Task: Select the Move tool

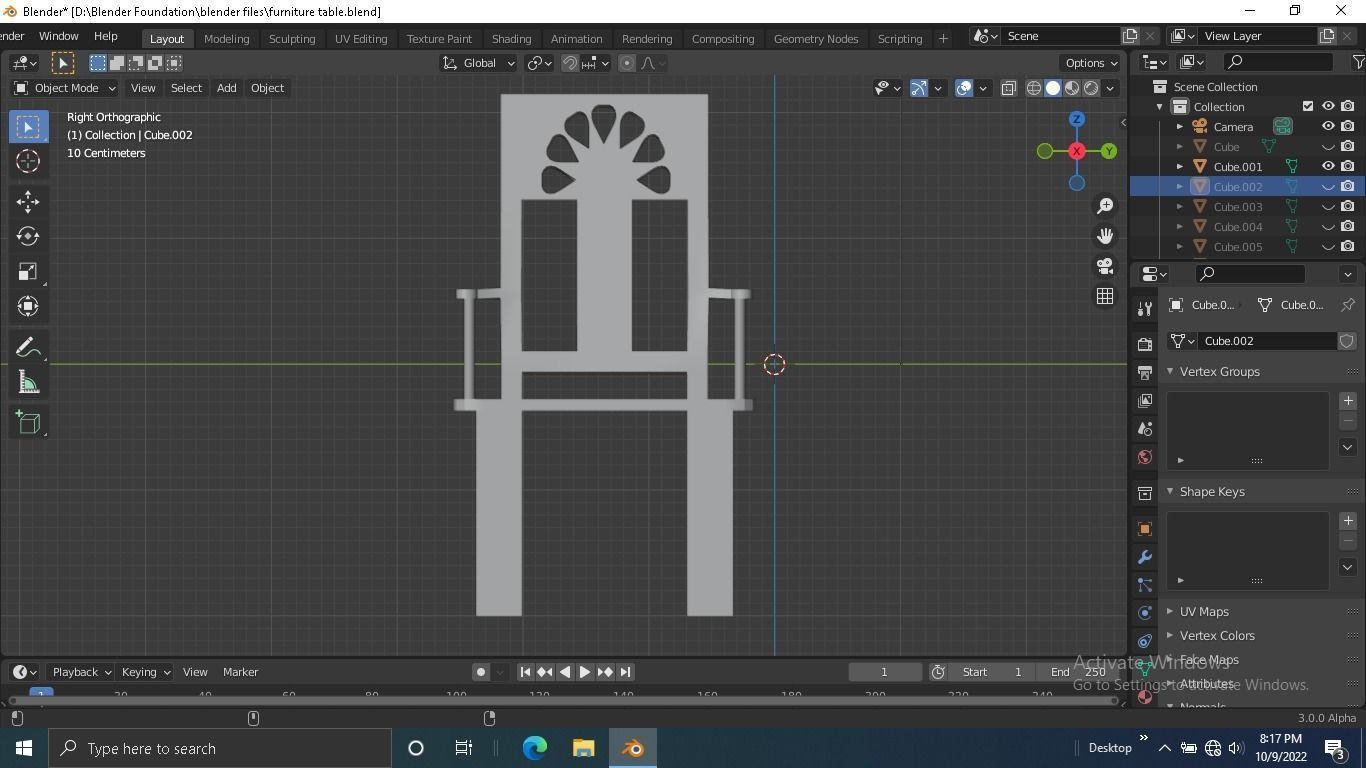Action: pos(28,201)
